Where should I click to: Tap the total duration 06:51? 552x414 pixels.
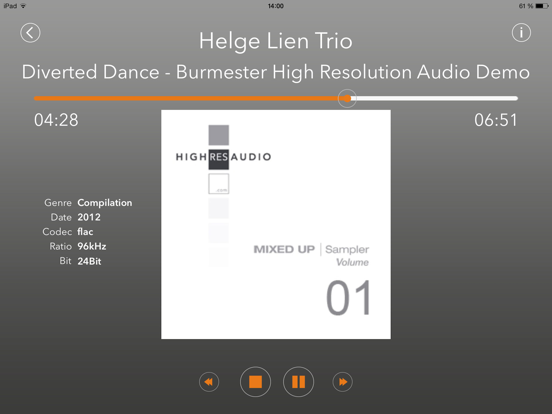click(496, 120)
